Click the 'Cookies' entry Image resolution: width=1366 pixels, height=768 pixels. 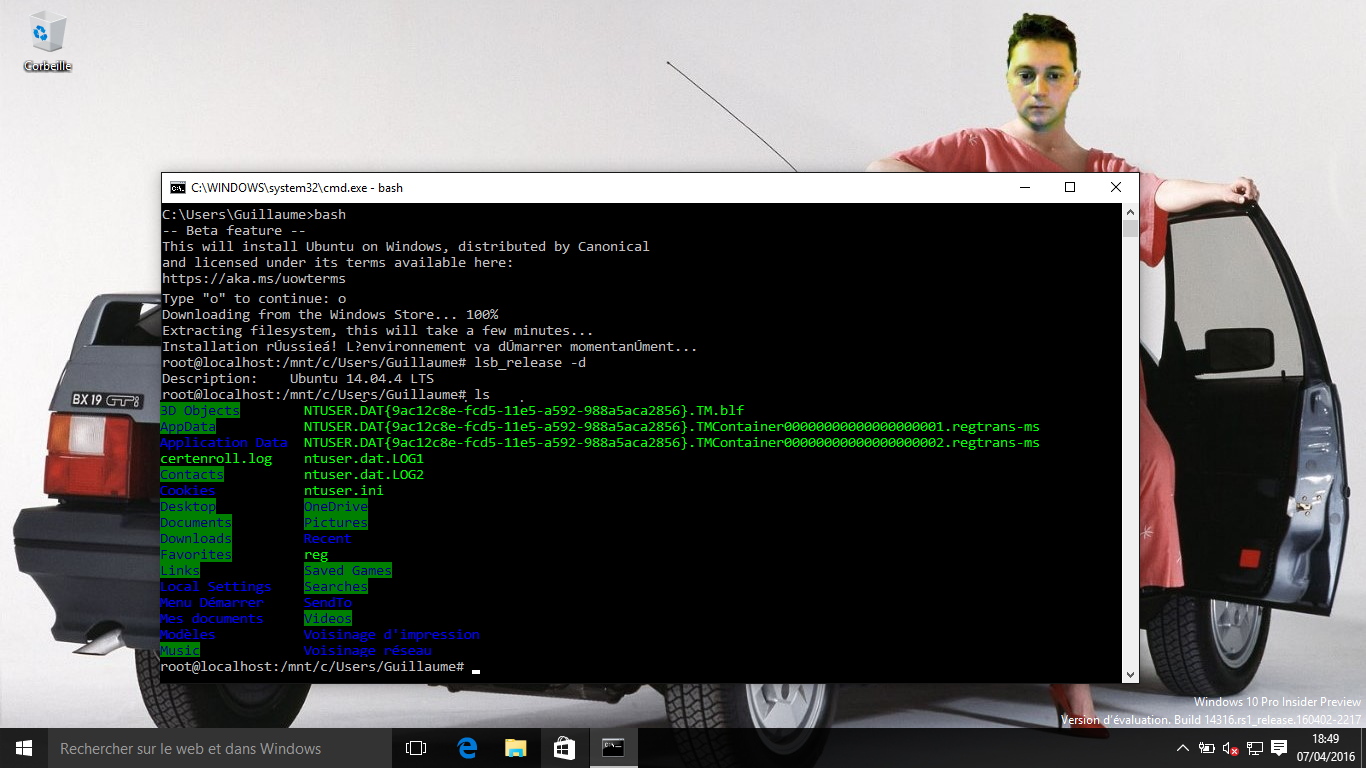pos(188,491)
